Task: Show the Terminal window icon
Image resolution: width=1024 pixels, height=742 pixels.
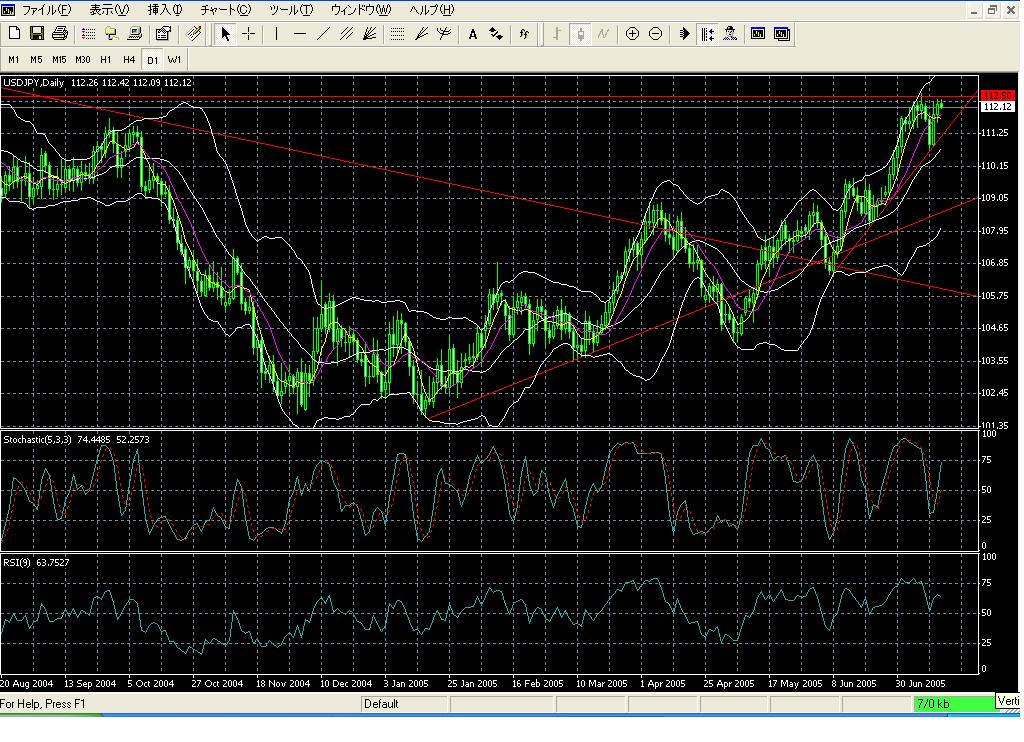Action: [x=135, y=34]
